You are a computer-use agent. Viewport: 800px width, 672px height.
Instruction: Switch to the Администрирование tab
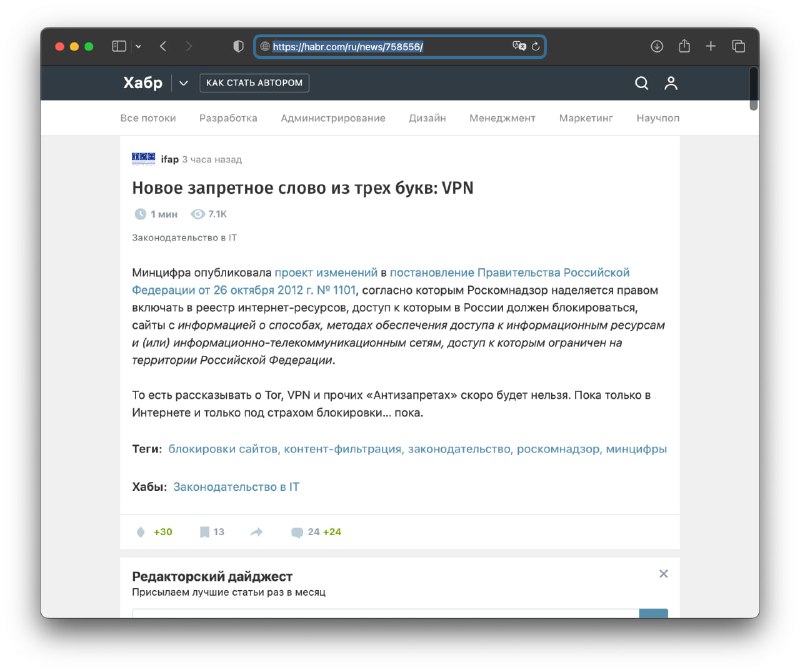[332, 118]
